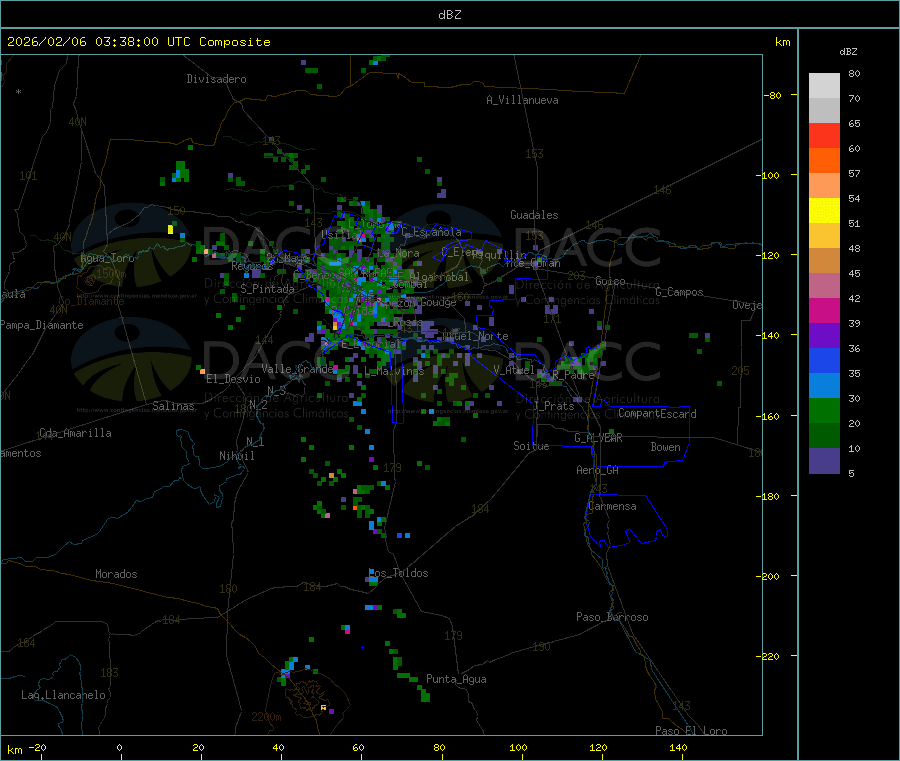The width and height of the screenshot is (900, 761).
Task: Click the 2200m contour label
Action: [x=266, y=717]
